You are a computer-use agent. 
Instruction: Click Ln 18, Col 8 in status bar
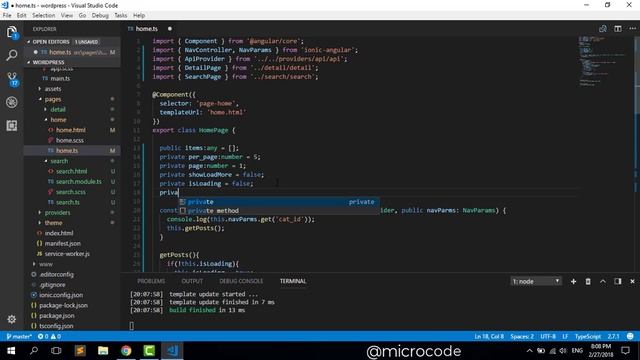pyautogui.click(x=489, y=336)
